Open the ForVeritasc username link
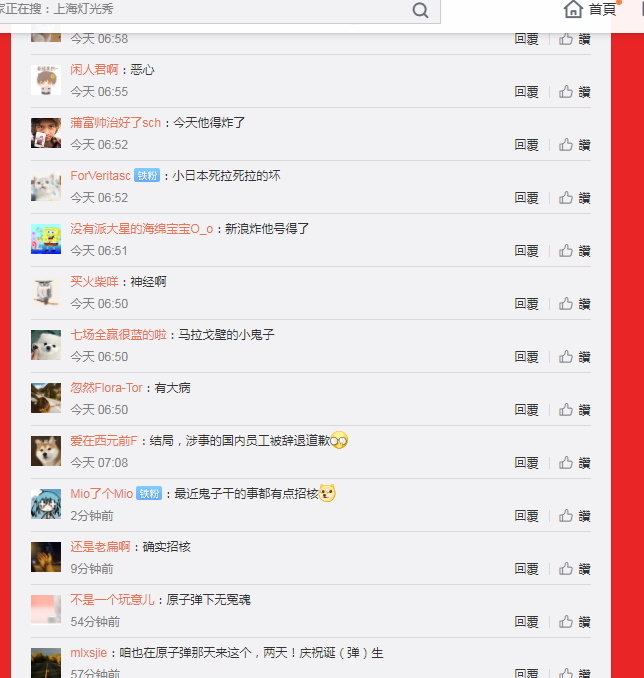Image resolution: width=644 pixels, height=678 pixels. [x=100, y=176]
